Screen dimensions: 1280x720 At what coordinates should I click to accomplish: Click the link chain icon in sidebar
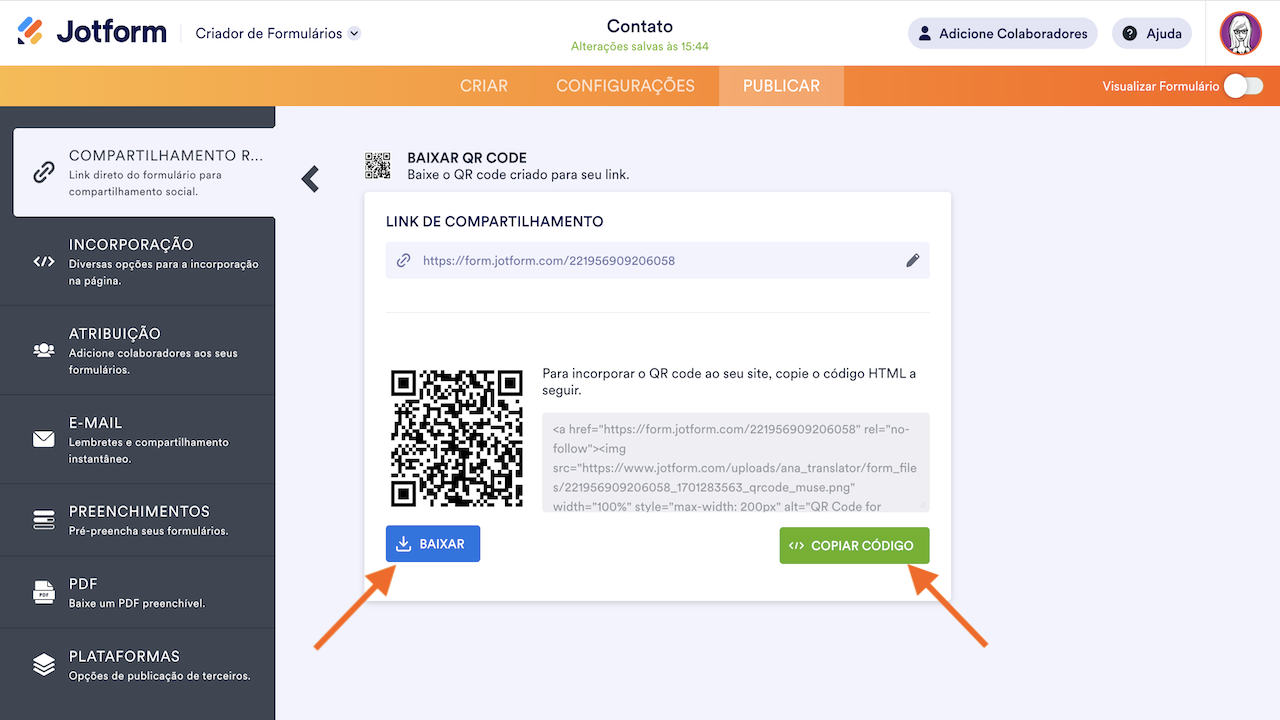[x=43, y=172]
